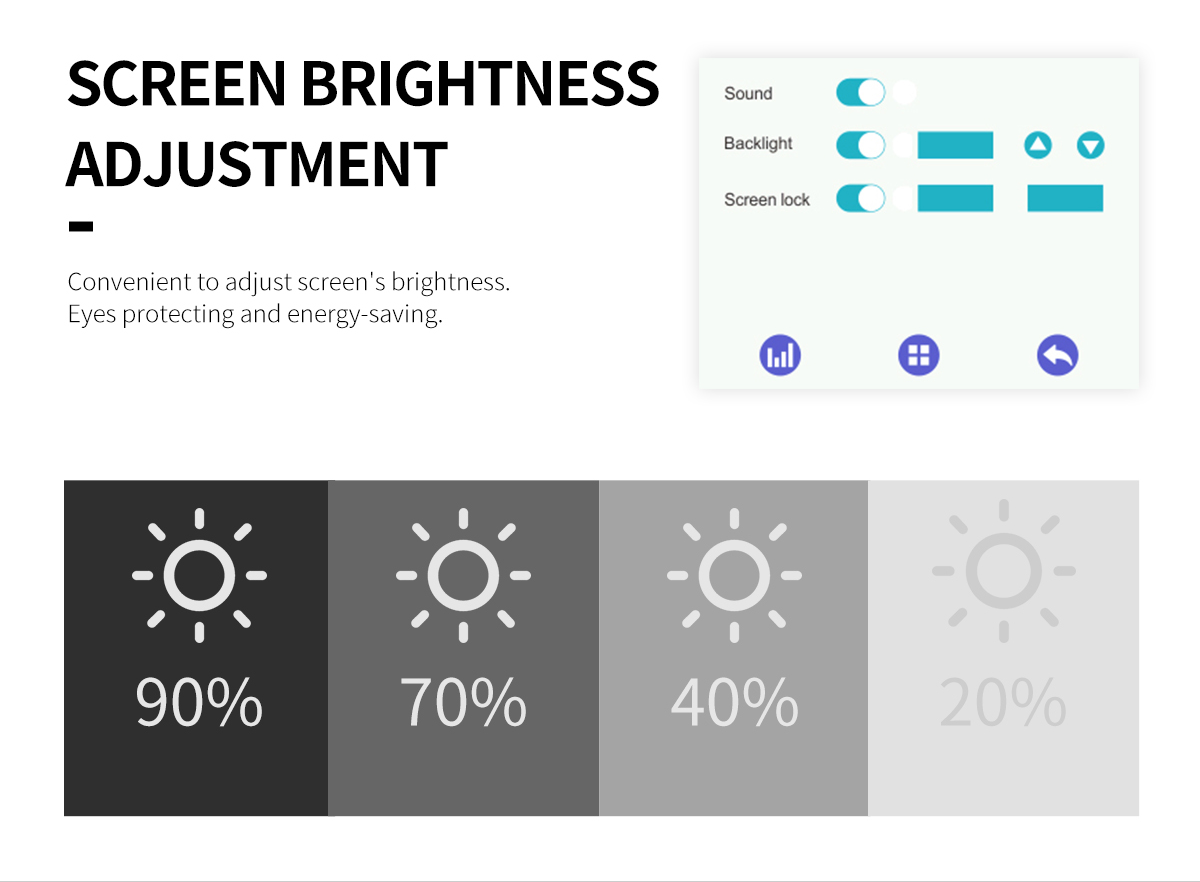Choose the 40% brightness label
The width and height of the screenshot is (1200, 882).
coord(734,702)
